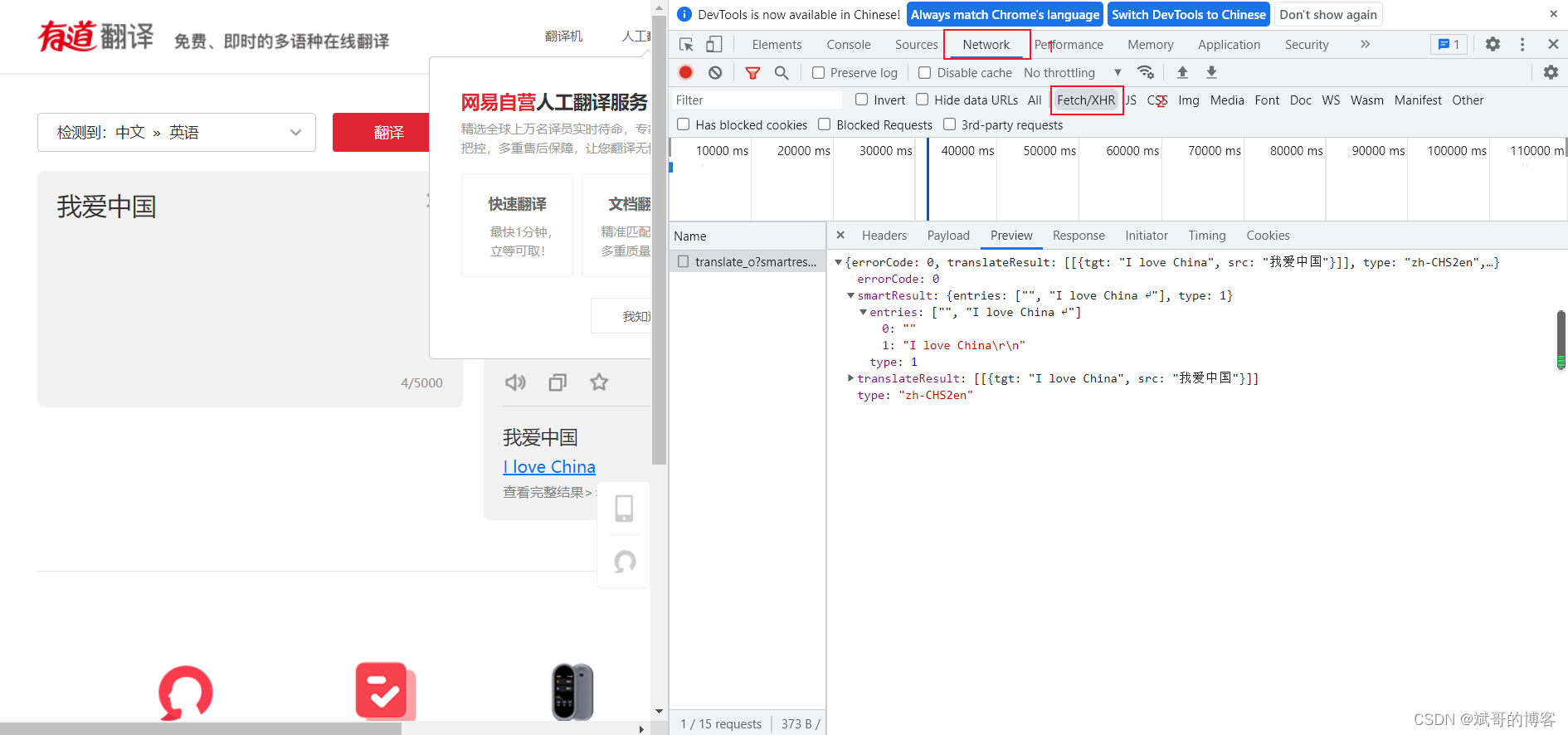Open the Cookies tab
This screenshot has width=1568, height=735.
(x=1268, y=236)
